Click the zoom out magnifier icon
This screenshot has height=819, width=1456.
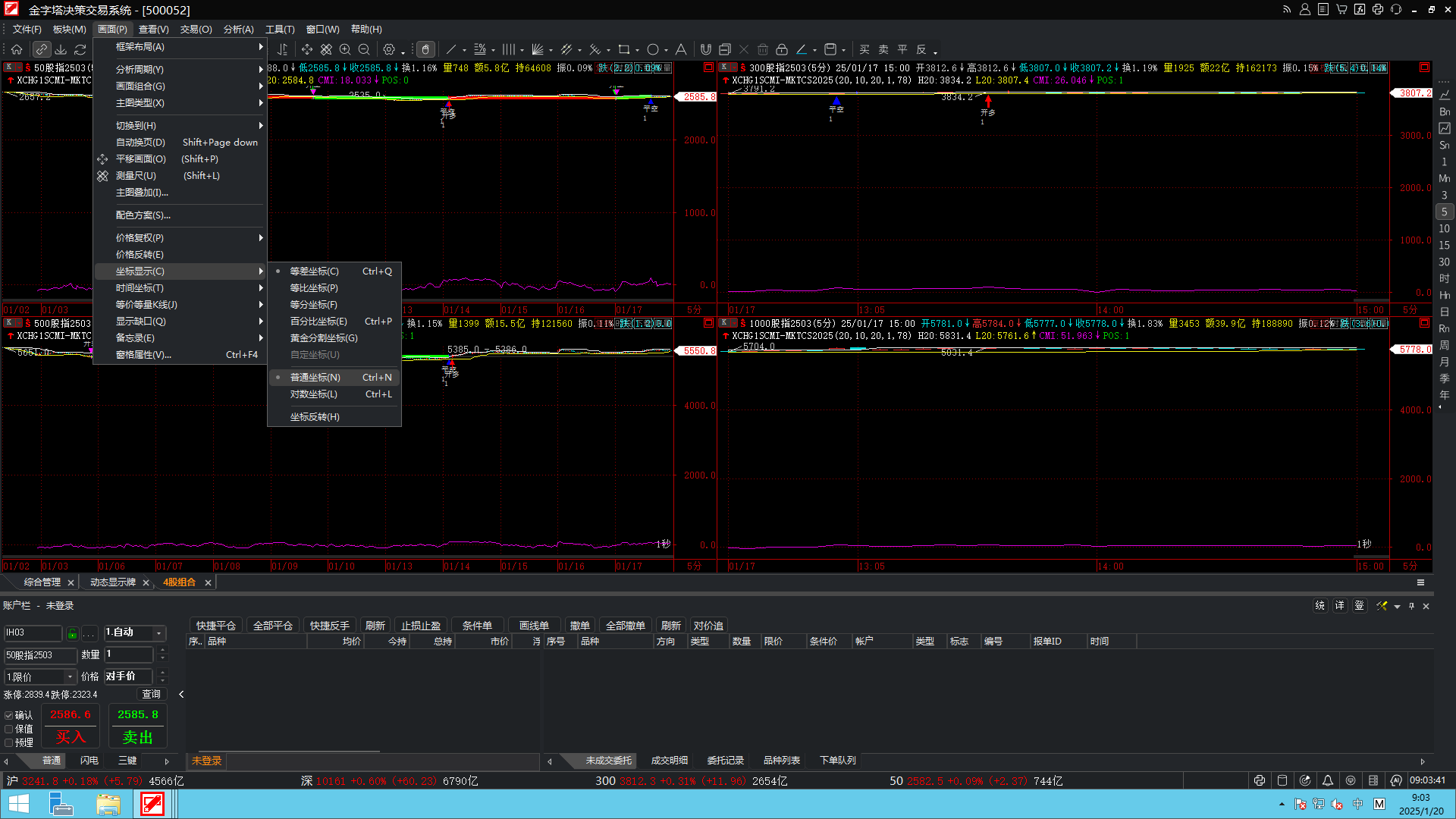point(364,49)
